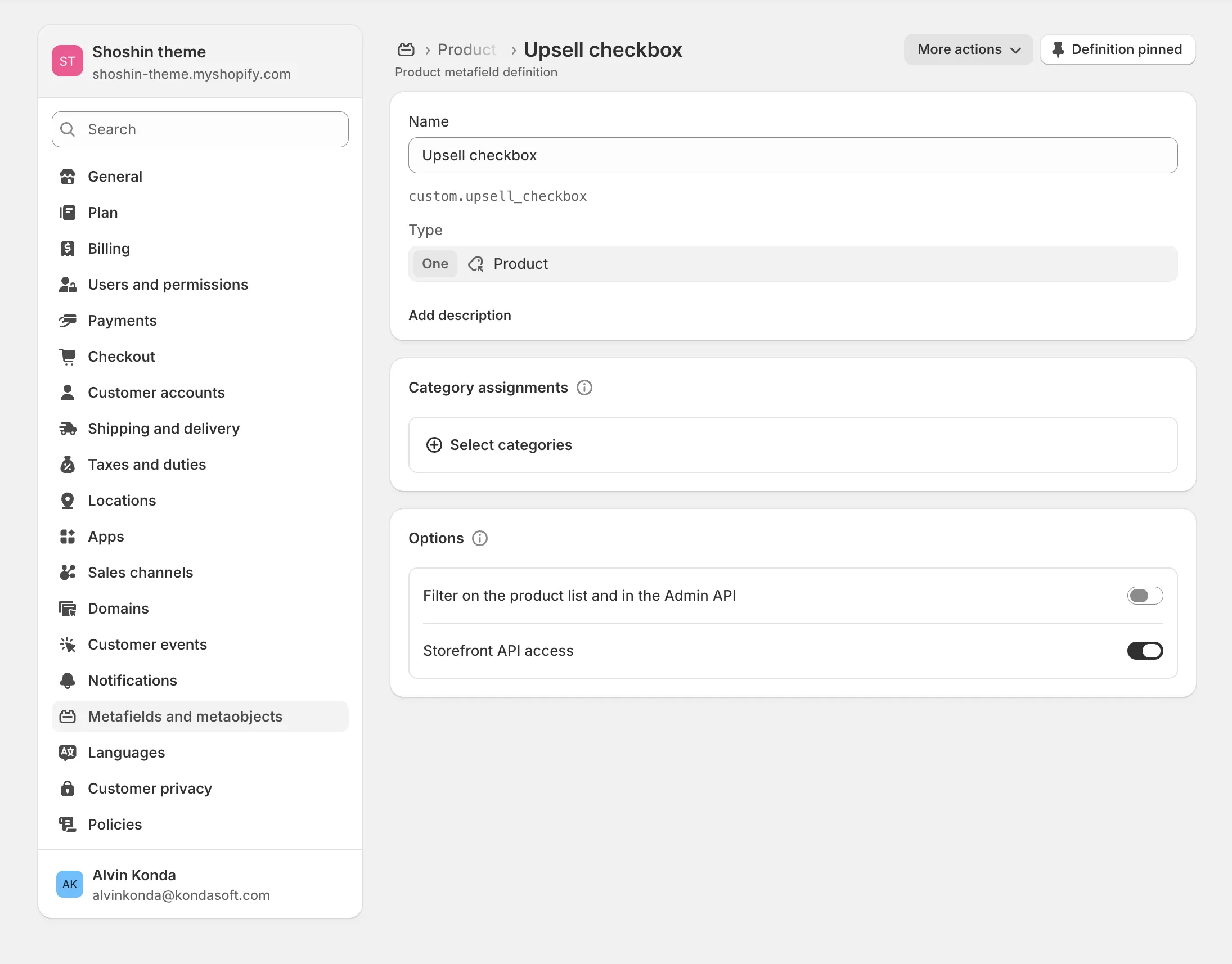Open the More actions dropdown

[968, 49]
